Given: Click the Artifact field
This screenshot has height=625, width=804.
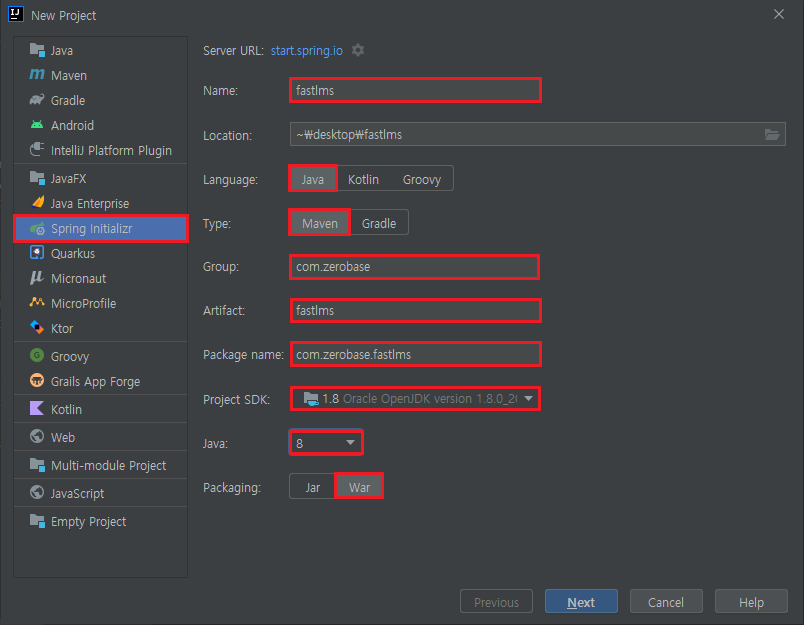Looking at the screenshot, I should click(415, 311).
